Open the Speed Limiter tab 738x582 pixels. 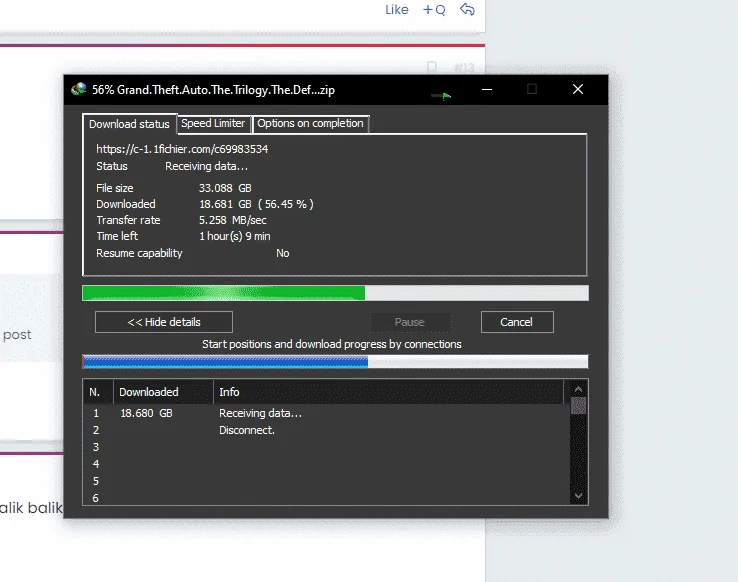[x=213, y=123]
